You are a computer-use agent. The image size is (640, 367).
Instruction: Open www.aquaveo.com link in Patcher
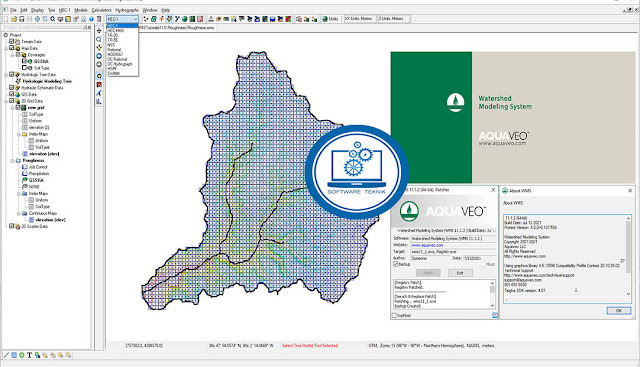click(427, 245)
